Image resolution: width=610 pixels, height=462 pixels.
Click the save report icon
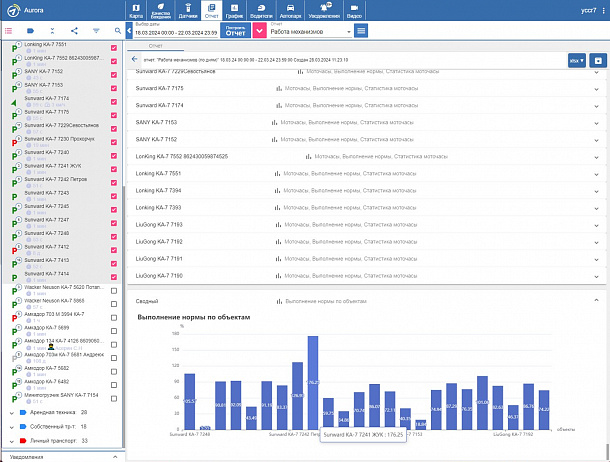598,61
